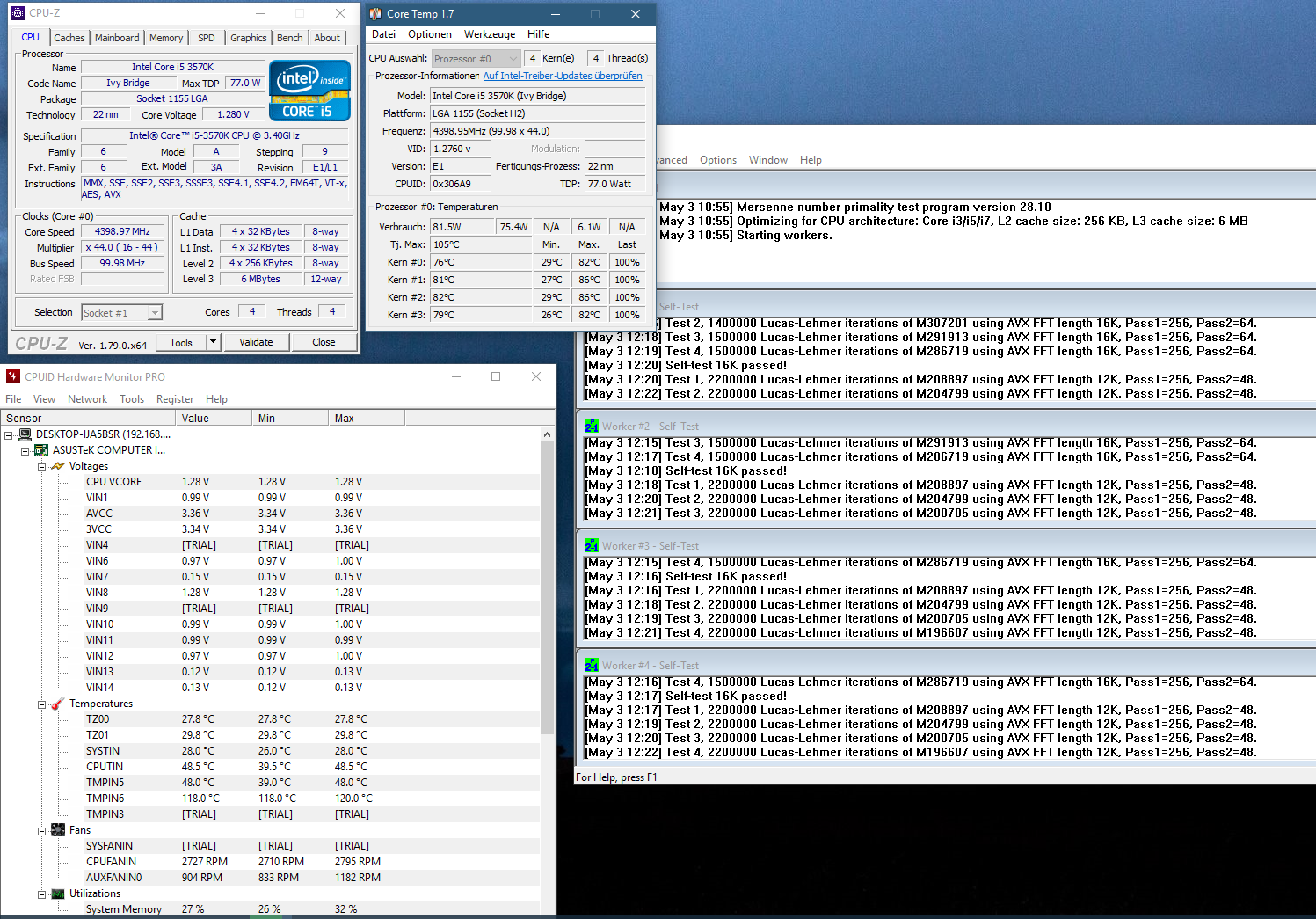Viewport: 1316px width, 919px height.
Task: Collapse the DESKTOP-IJA5BSR tree node
Action: 9,434
